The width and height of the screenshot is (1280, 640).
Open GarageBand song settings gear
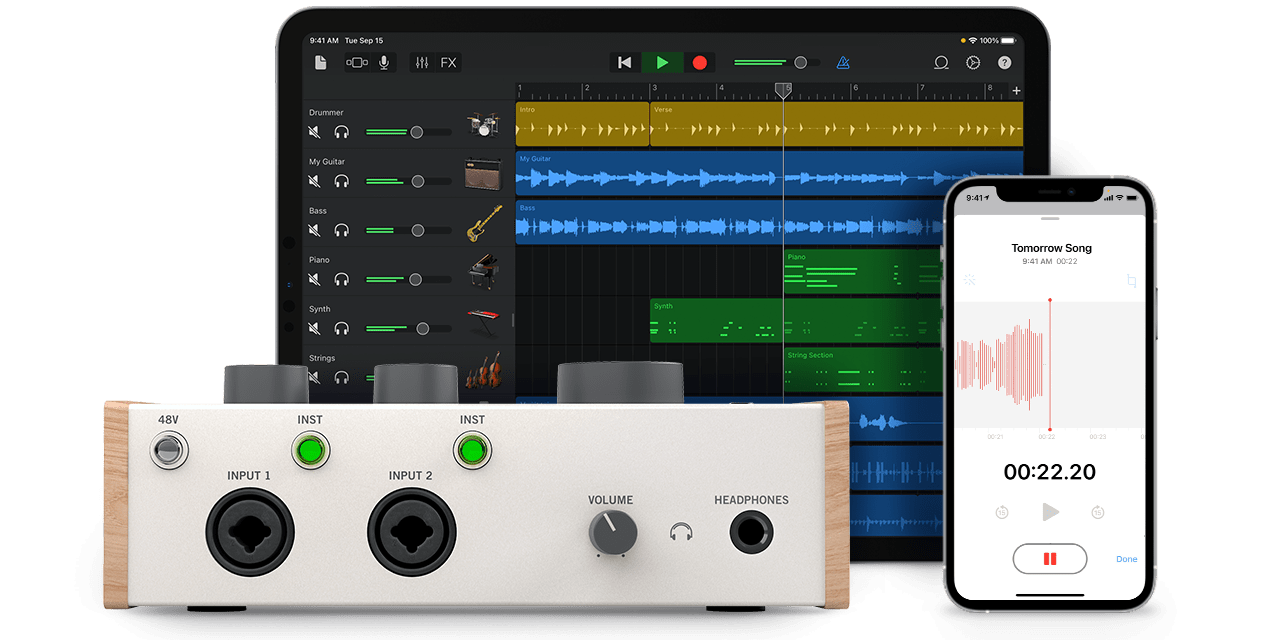[x=973, y=62]
